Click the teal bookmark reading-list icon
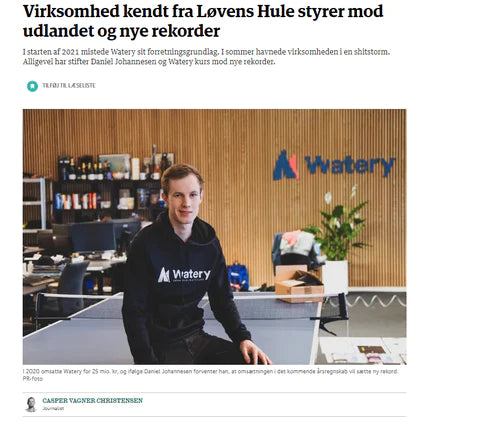 pyautogui.click(x=32, y=86)
